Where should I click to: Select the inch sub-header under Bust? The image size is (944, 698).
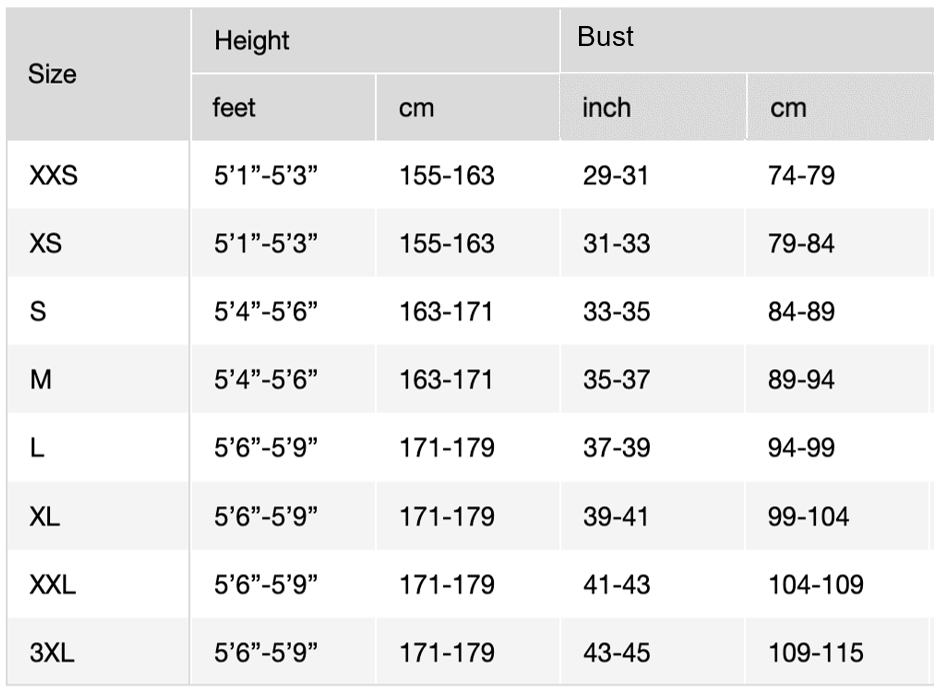607,107
